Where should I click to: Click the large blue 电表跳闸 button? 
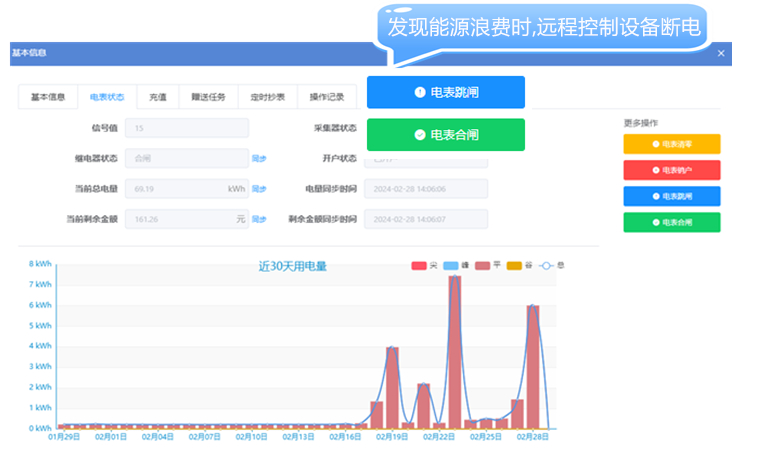click(445, 92)
